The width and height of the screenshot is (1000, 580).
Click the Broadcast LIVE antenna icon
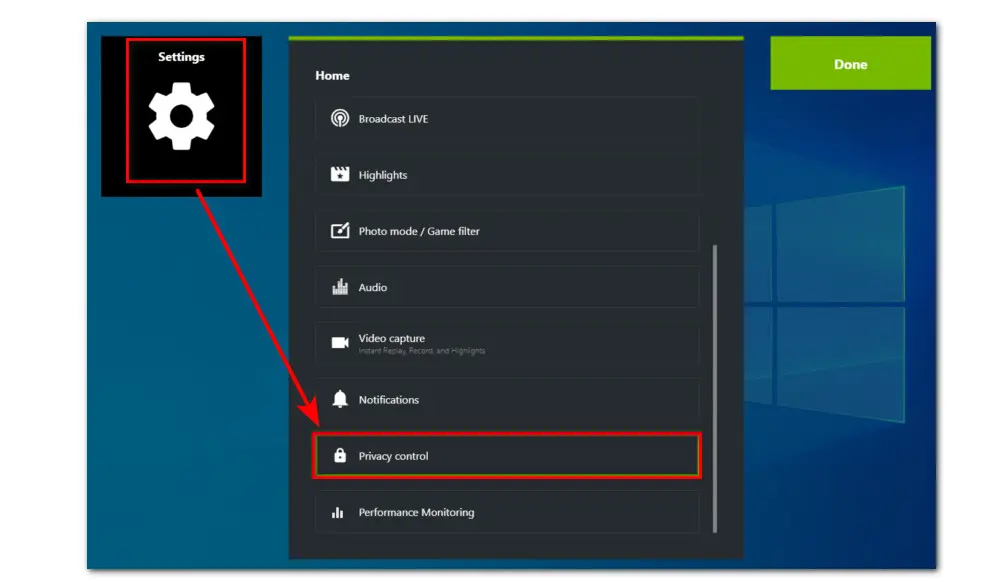340,119
